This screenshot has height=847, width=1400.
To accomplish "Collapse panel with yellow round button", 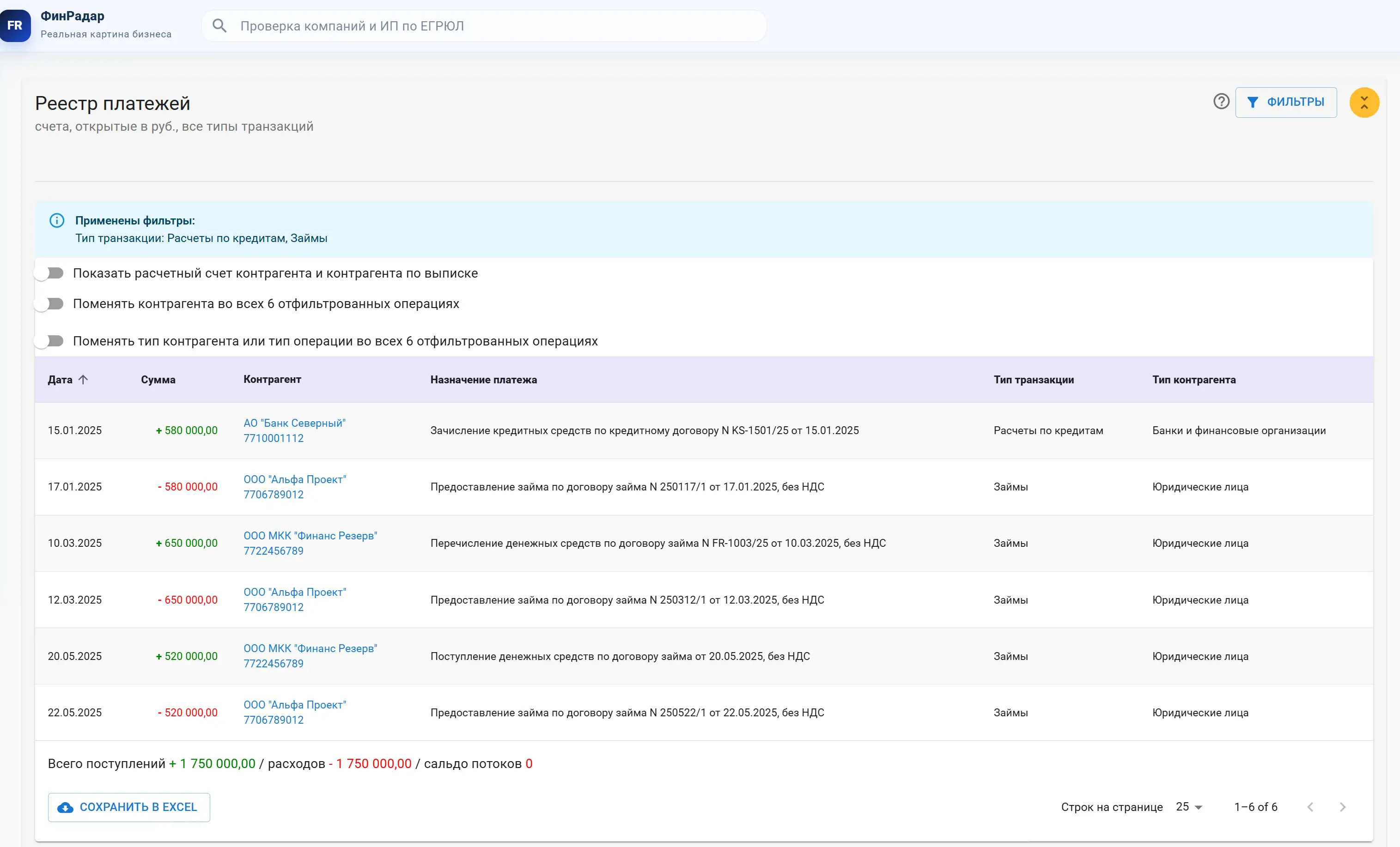I will (x=1363, y=102).
